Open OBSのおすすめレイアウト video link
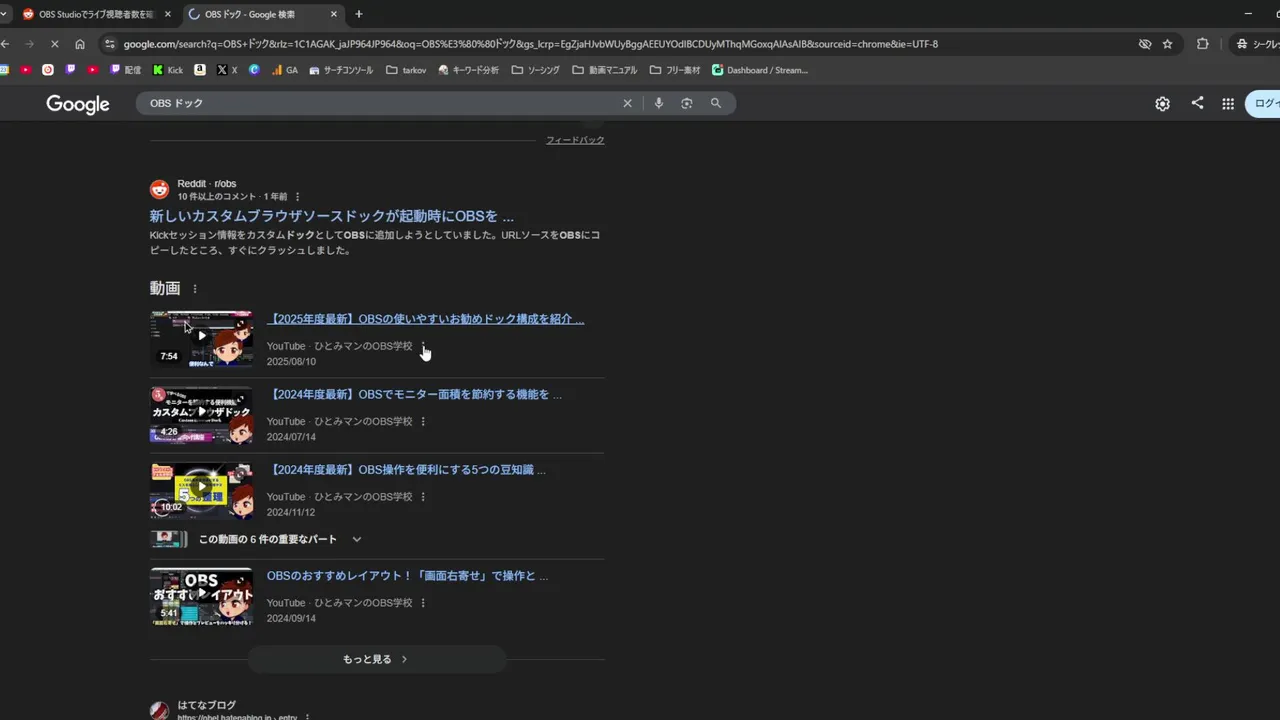This screenshot has height=720, width=1280. pyautogui.click(x=407, y=576)
